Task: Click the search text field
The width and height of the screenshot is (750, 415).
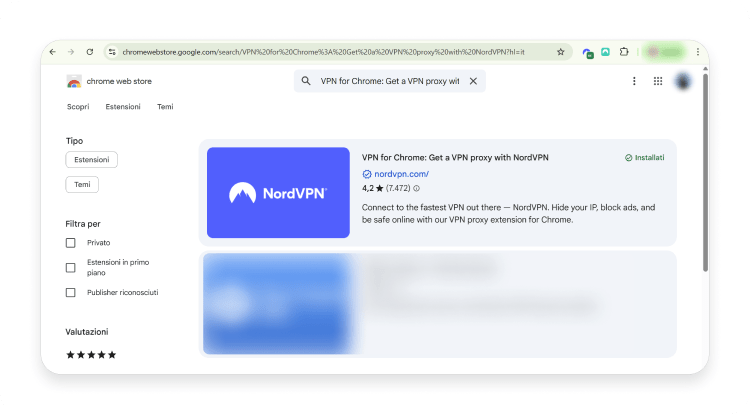Action: (390, 81)
